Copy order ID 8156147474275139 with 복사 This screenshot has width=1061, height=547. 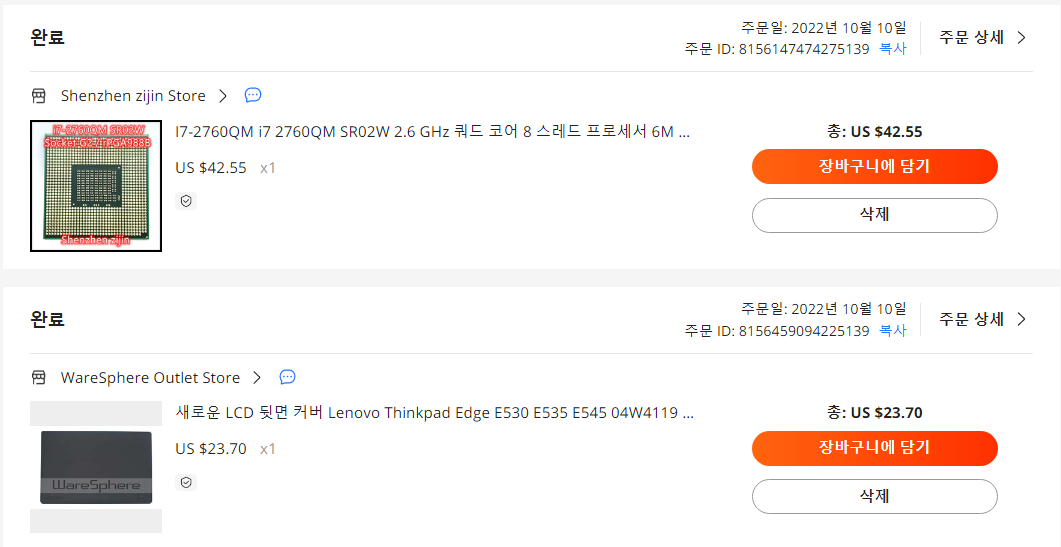click(893, 49)
